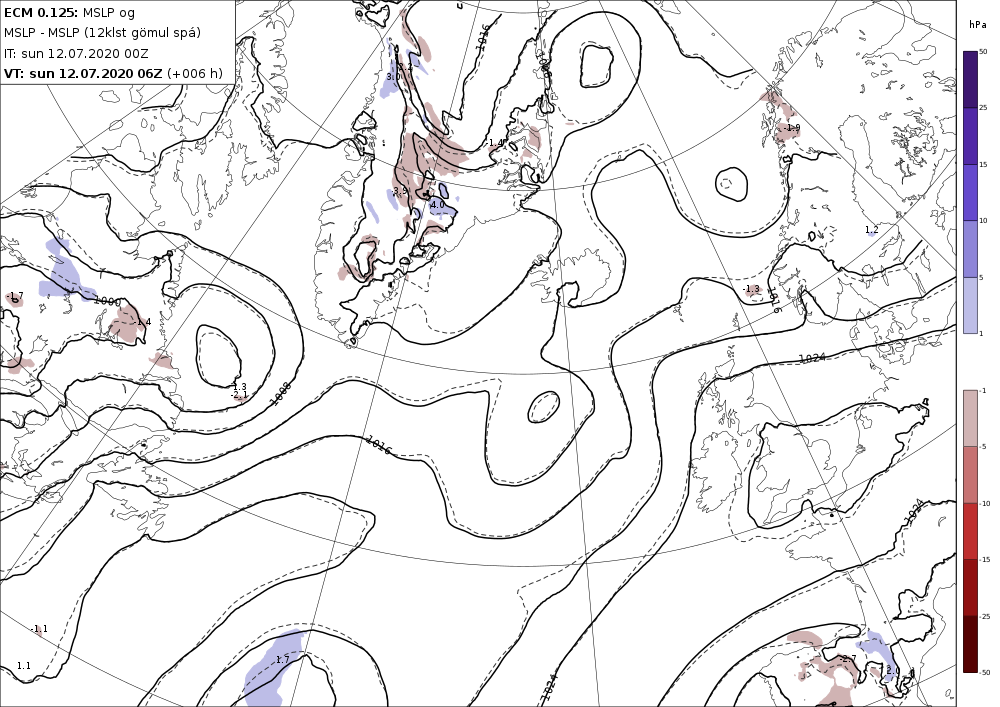Image resolution: width=1000 pixels, height=707 pixels.
Task: Click the '-50' tick label on the red legend
Action: point(985,672)
